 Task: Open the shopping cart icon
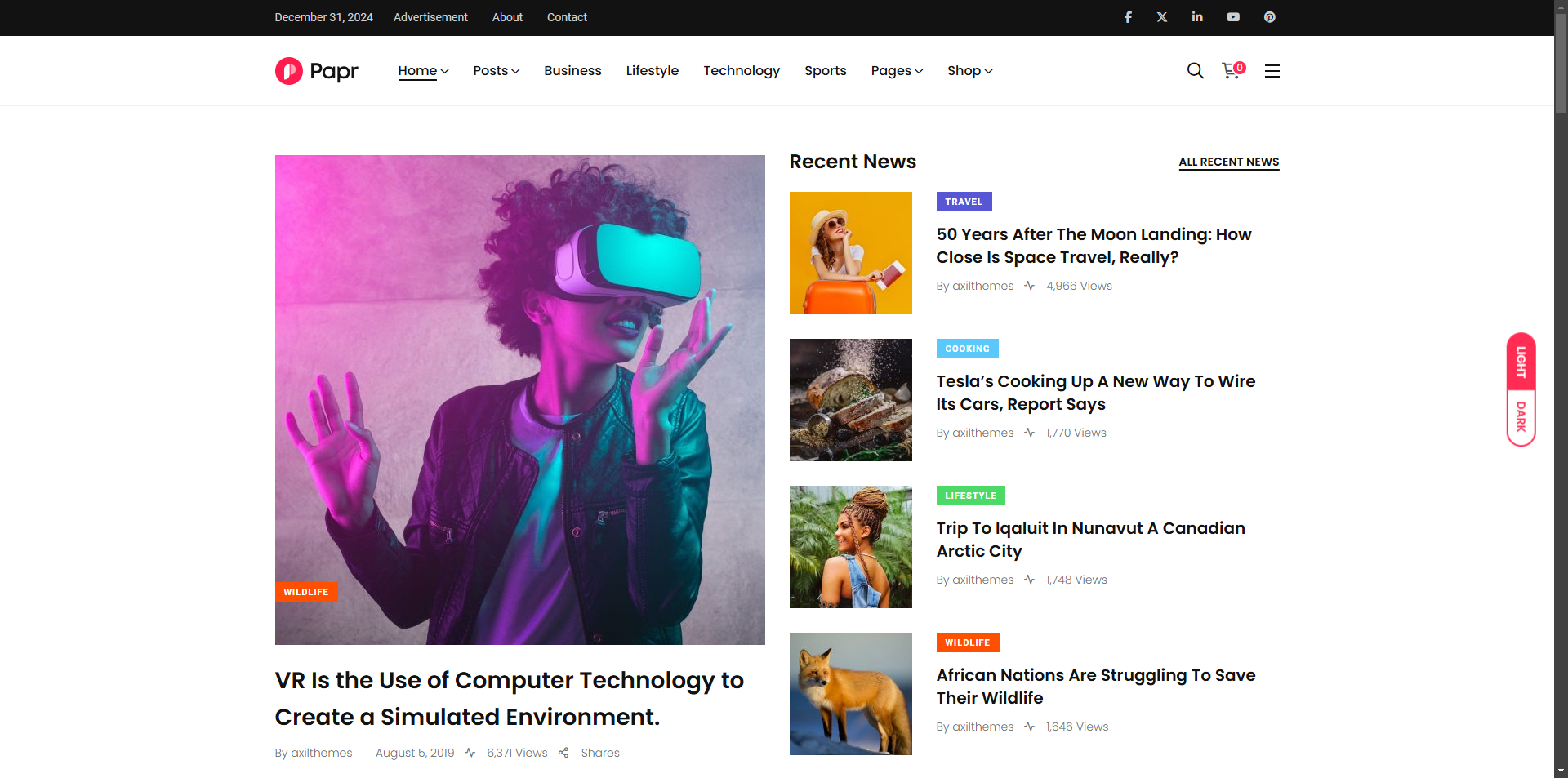1231,71
